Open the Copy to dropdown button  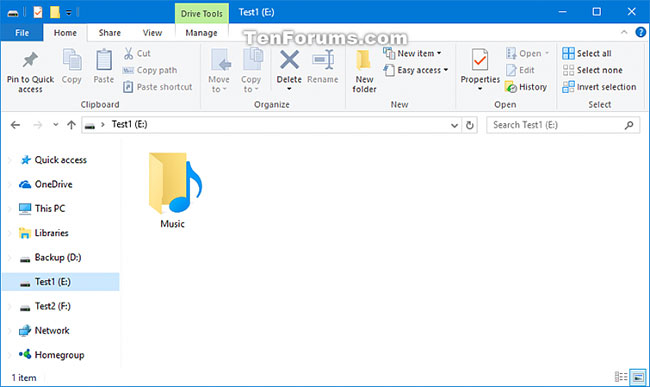click(251, 71)
